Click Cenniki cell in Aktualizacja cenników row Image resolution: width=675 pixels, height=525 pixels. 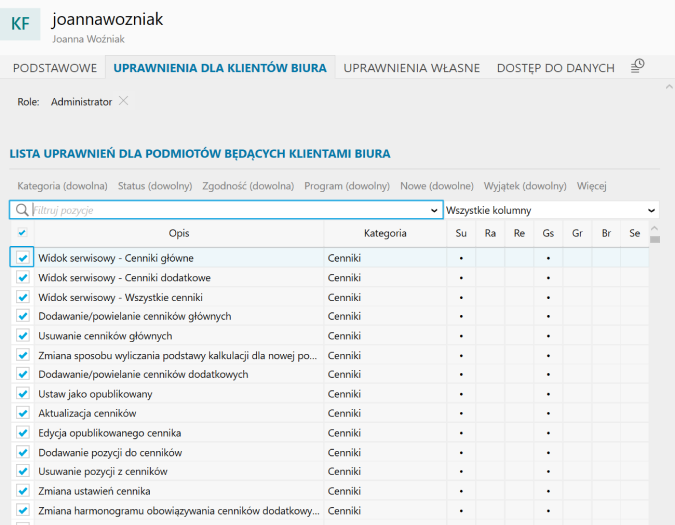point(385,413)
